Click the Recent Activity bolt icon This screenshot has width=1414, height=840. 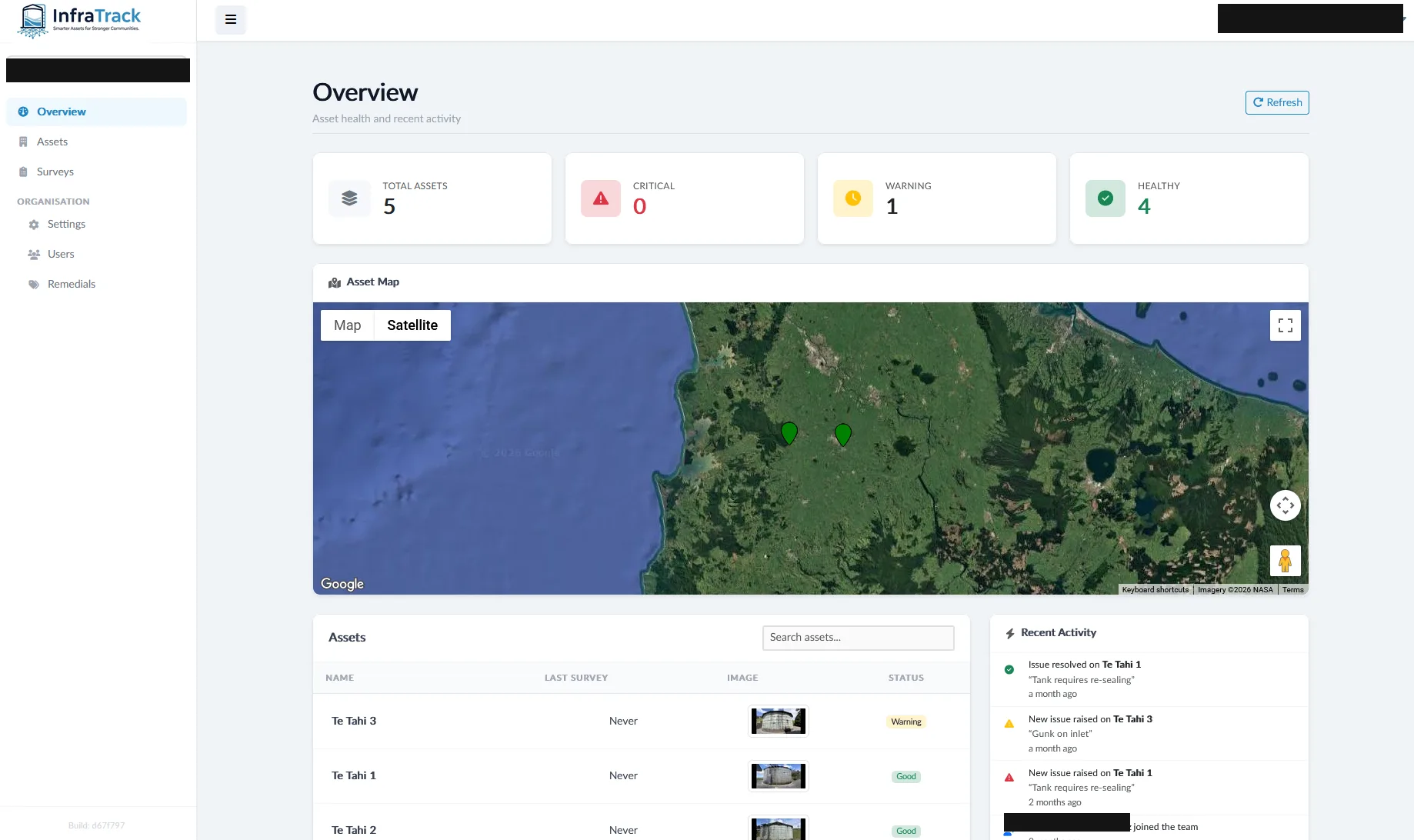[x=1010, y=633]
